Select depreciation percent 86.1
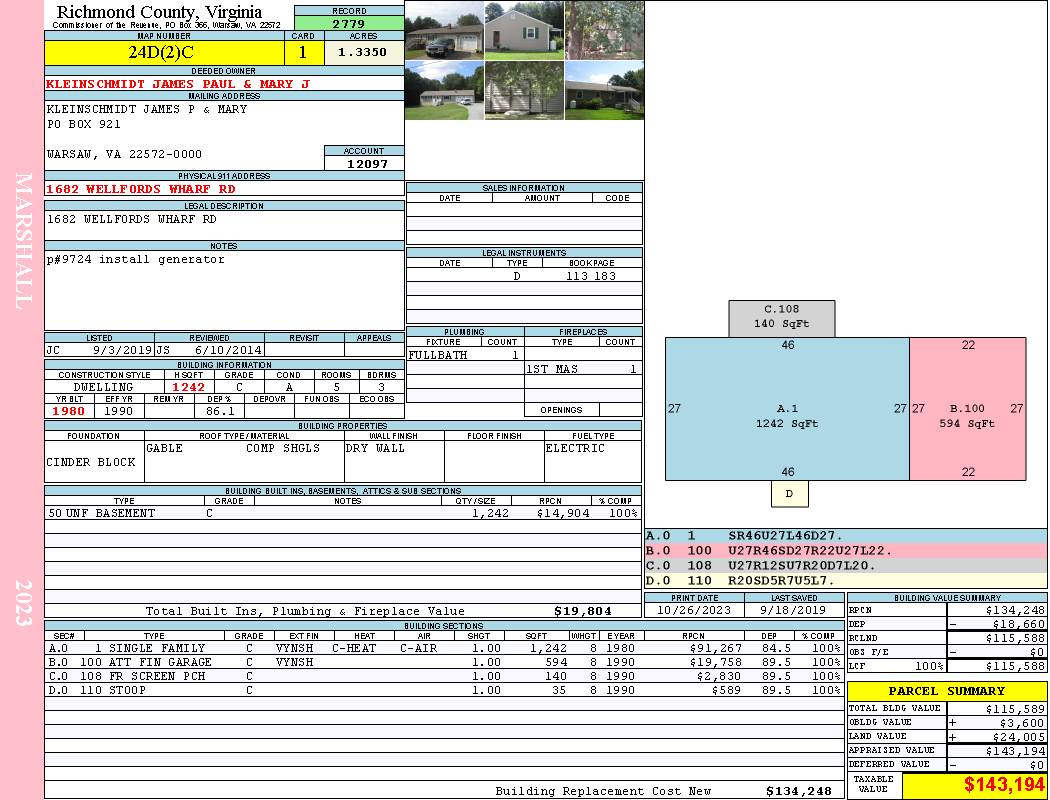 tap(220, 411)
